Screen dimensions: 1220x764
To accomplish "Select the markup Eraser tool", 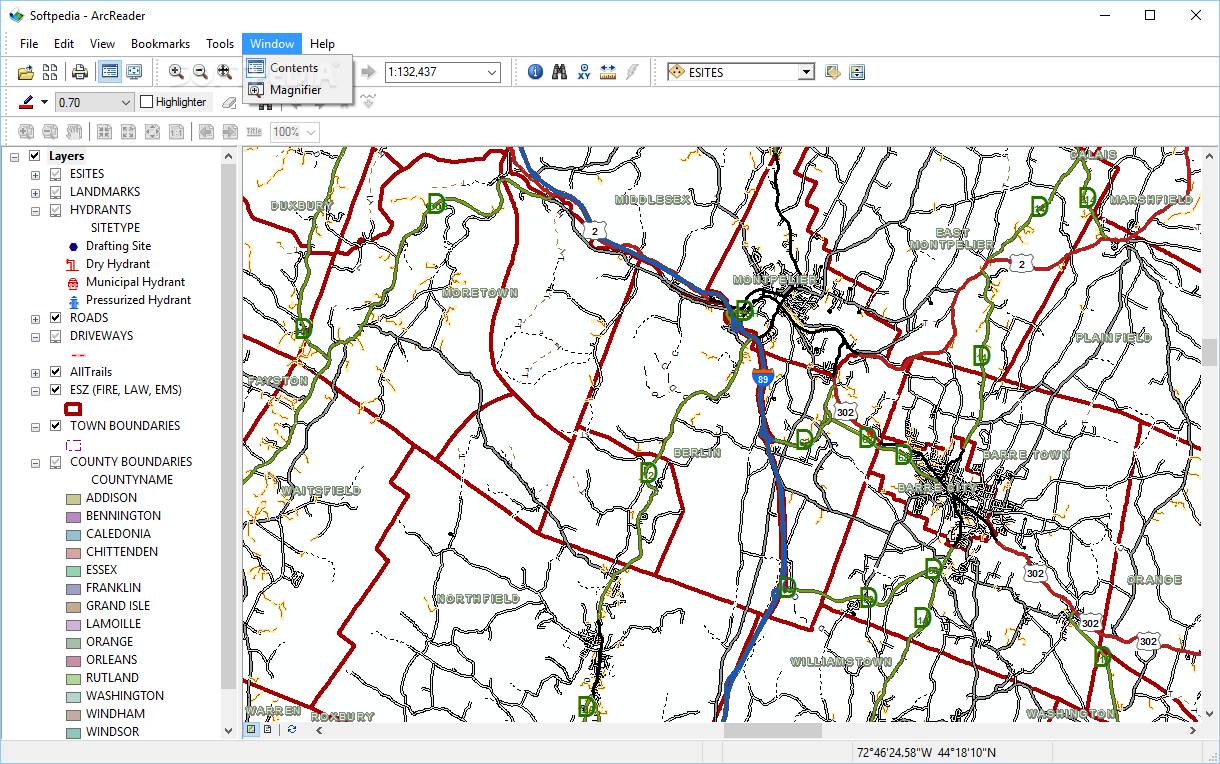I will click(x=228, y=102).
